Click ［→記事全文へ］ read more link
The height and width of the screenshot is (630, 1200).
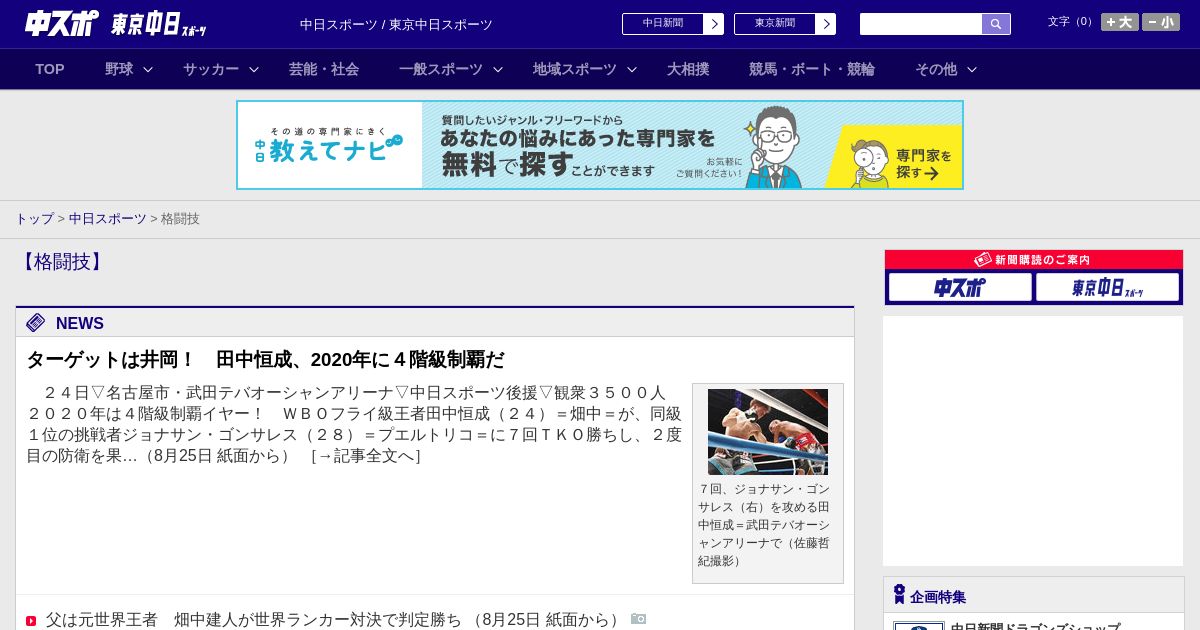click(x=366, y=456)
